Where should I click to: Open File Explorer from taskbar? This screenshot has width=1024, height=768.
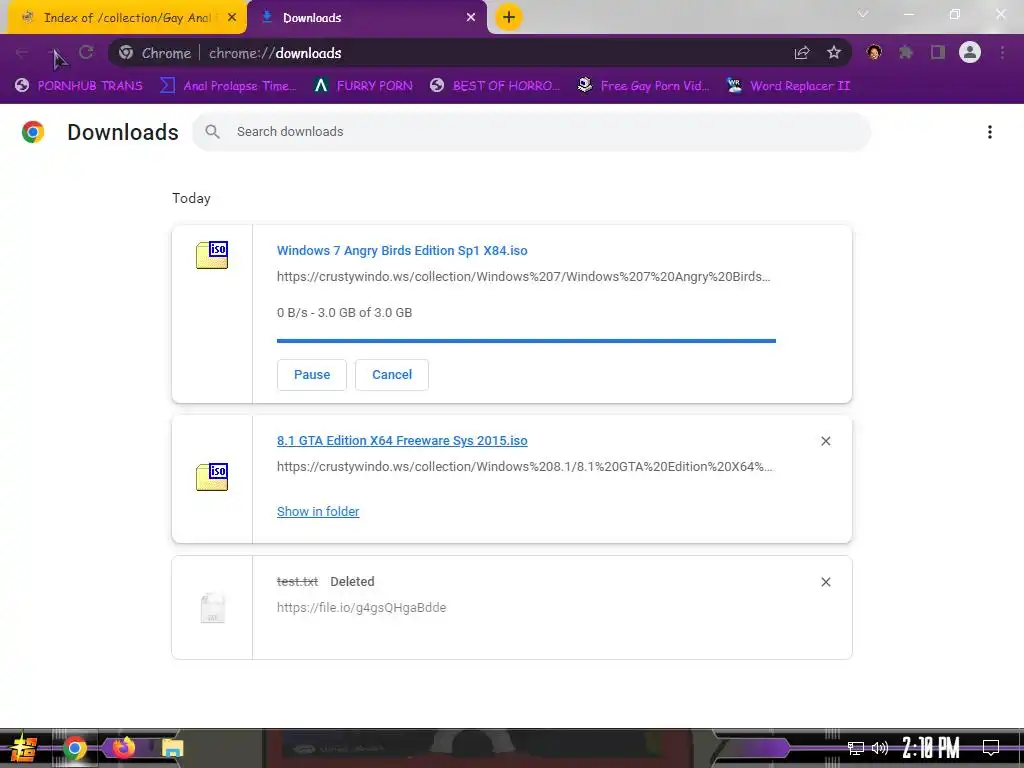[x=172, y=748]
